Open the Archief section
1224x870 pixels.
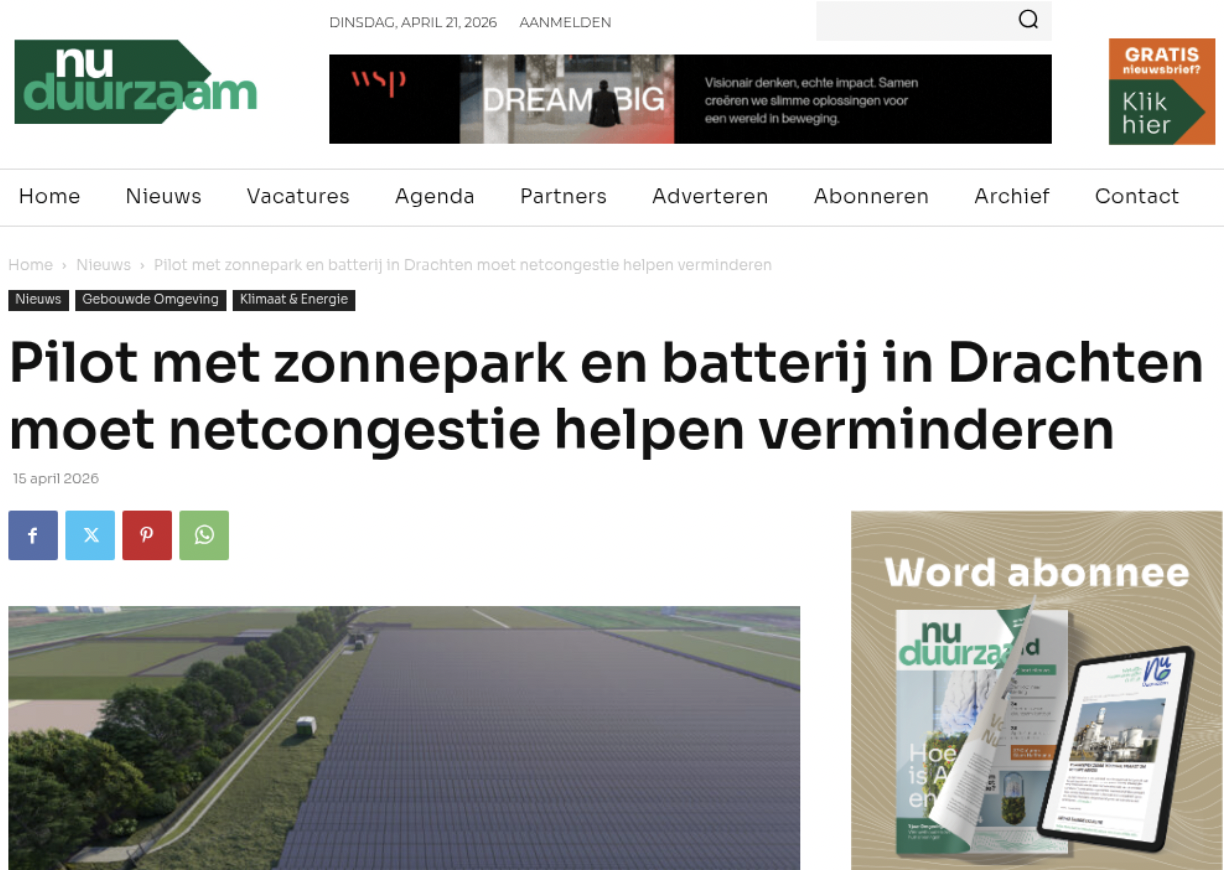click(1011, 196)
